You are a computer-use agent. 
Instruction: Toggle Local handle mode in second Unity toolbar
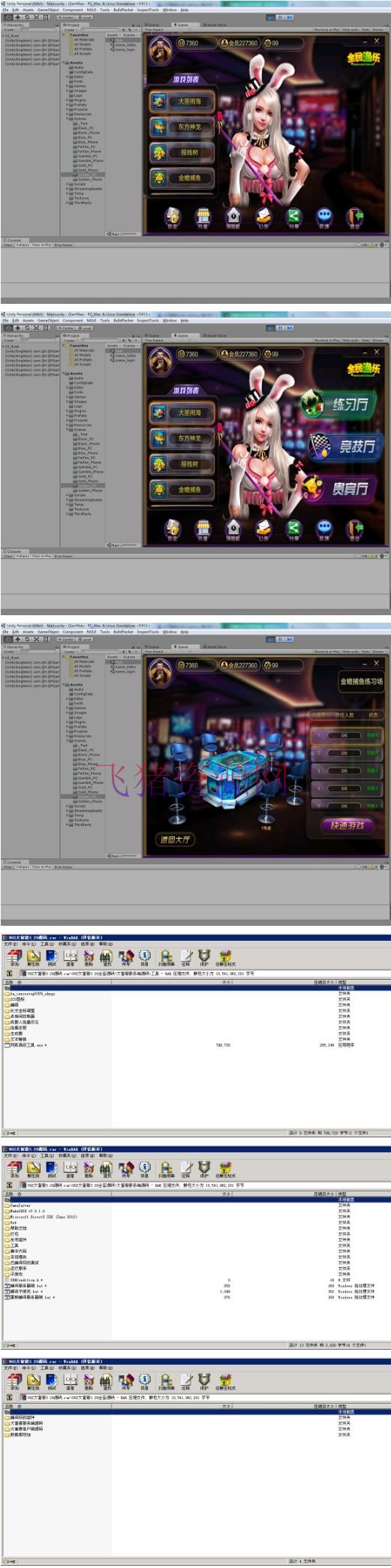[x=86, y=328]
